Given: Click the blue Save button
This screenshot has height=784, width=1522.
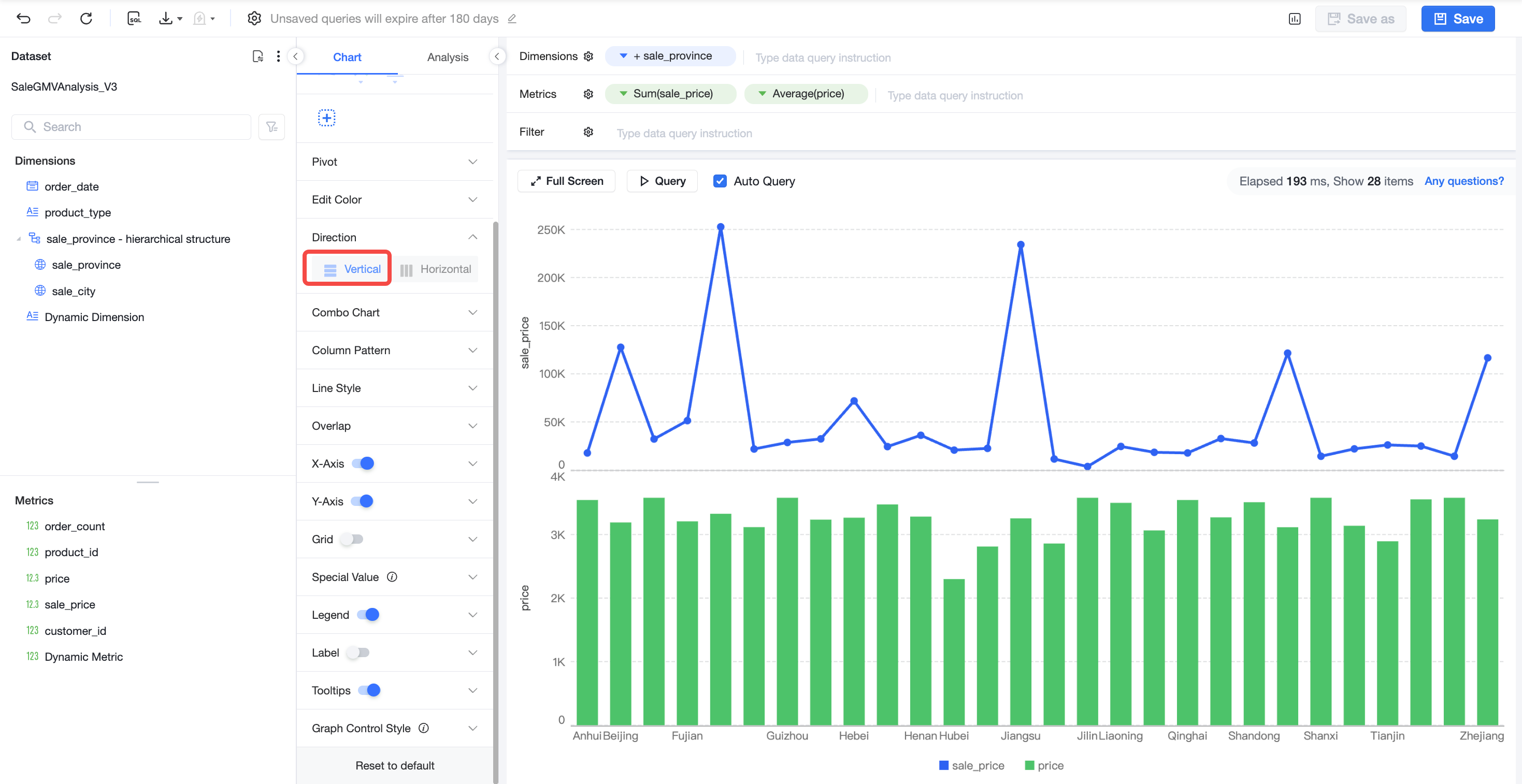Looking at the screenshot, I should pos(1458,18).
